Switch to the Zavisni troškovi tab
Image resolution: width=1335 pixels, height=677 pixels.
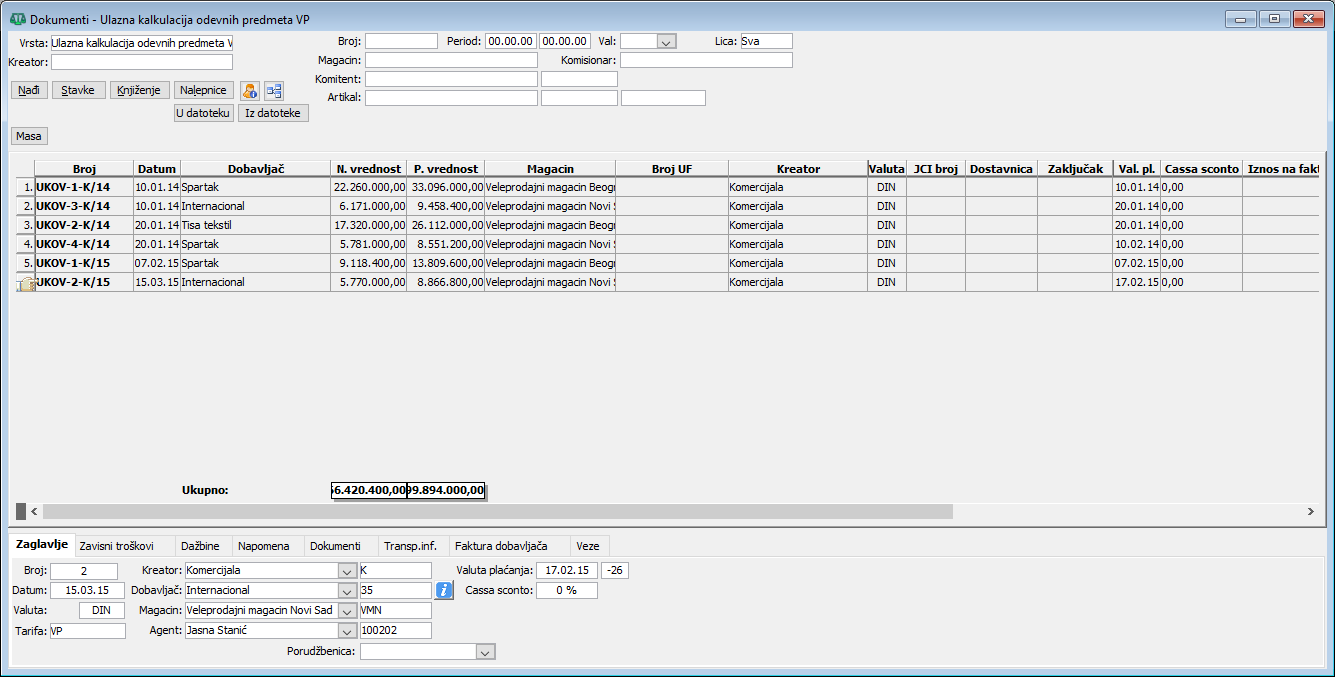[x=116, y=546]
